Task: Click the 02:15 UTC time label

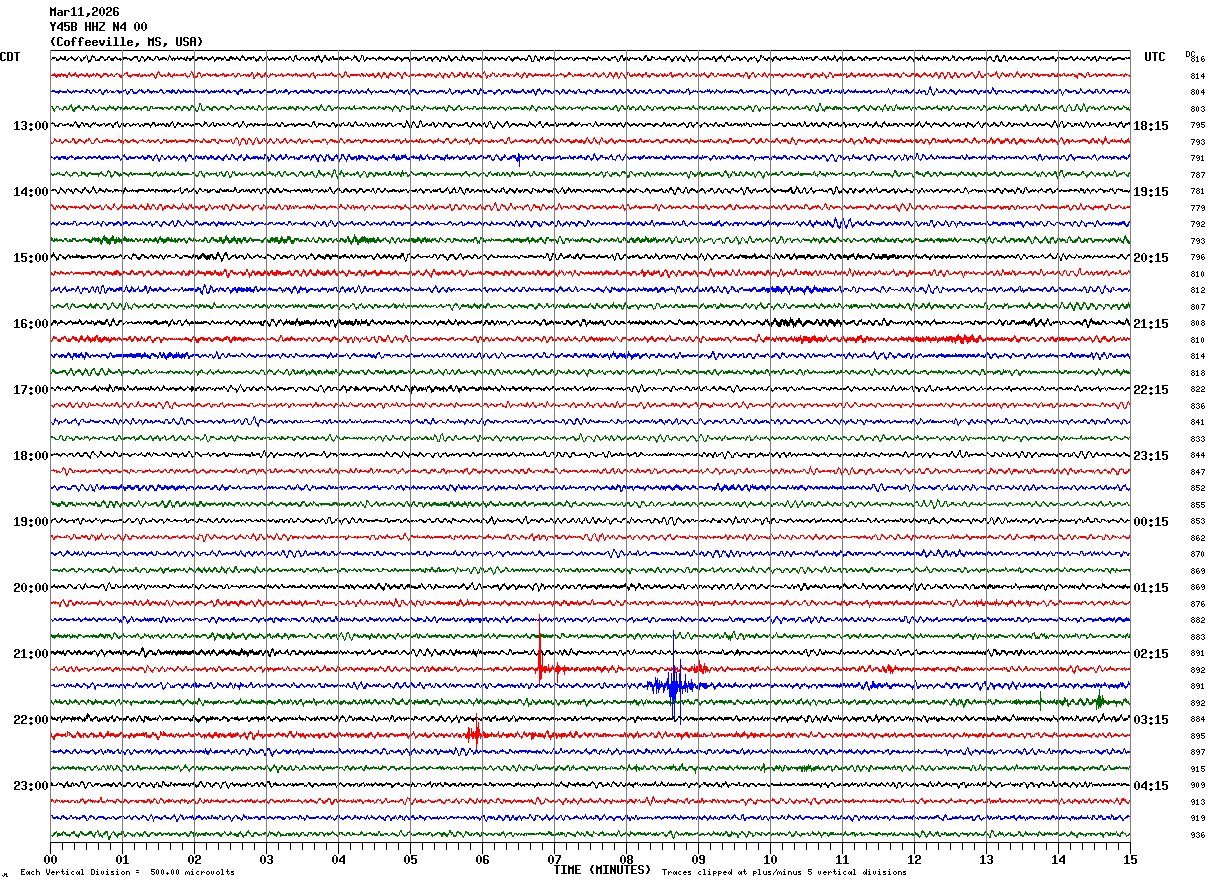Action: click(x=1151, y=653)
